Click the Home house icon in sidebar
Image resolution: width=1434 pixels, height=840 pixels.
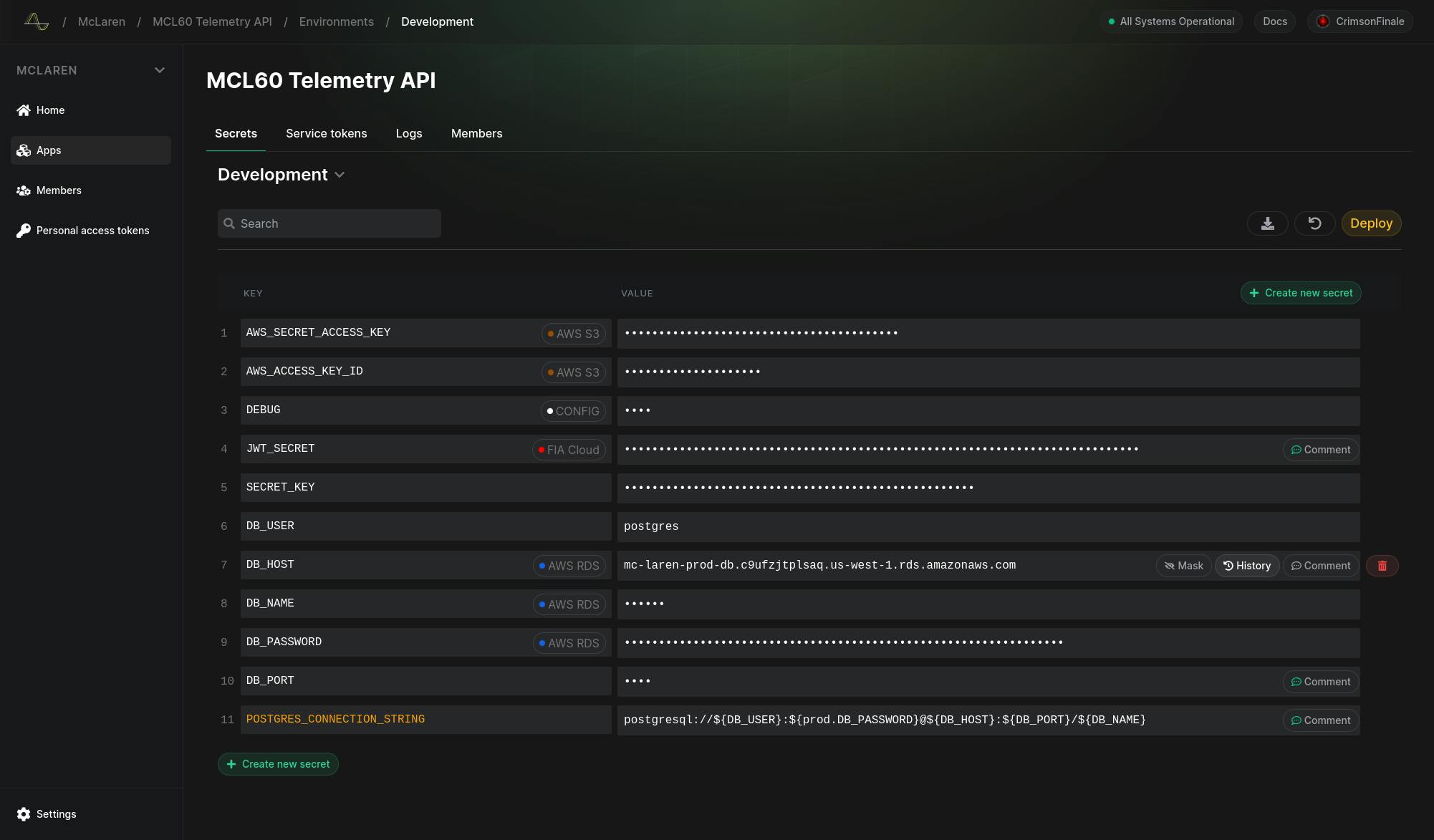click(24, 110)
